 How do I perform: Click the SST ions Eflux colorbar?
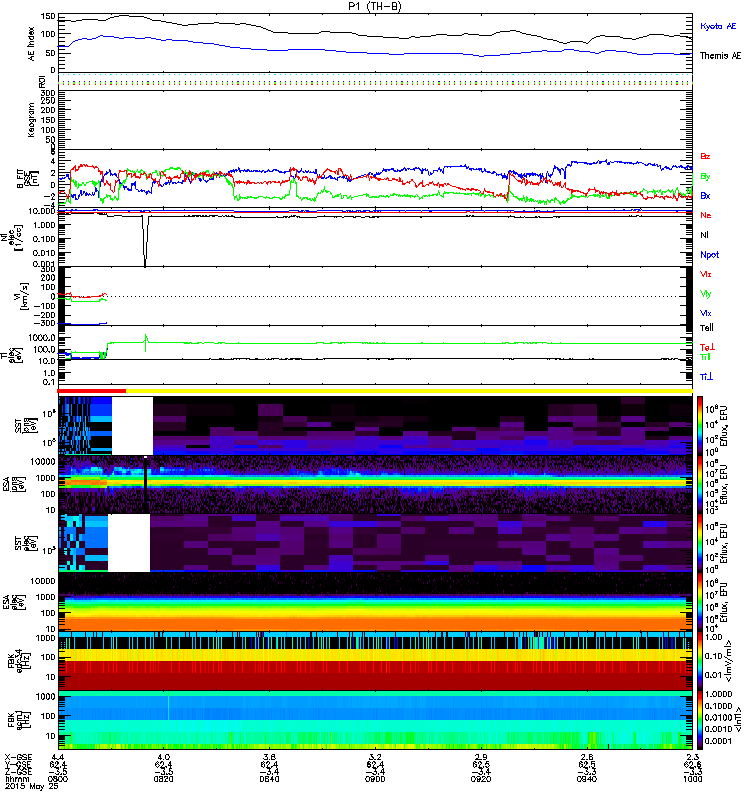pos(700,426)
